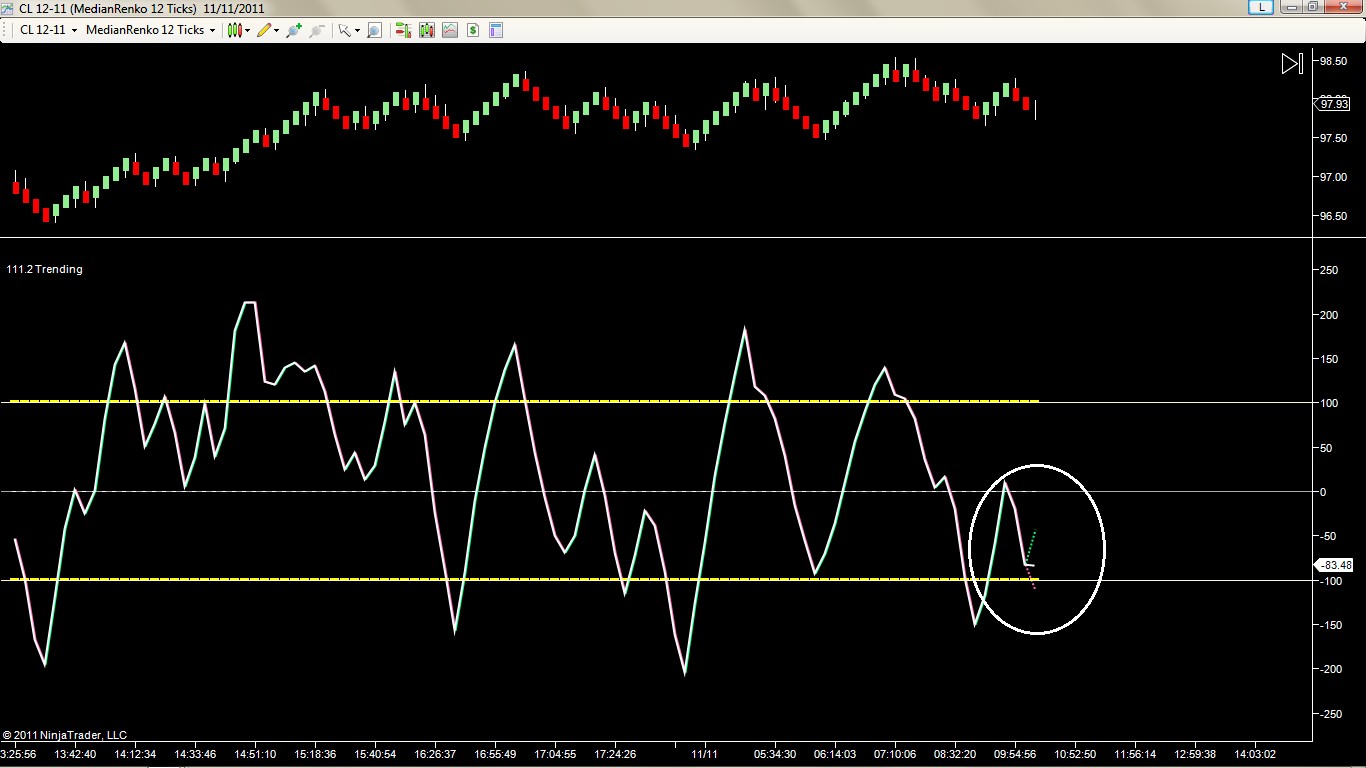Image resolution: width=1366 pixels, height=768 pixels.
Task: Click the "07:10:06" time axis label
Action: (x=895, y=754)
